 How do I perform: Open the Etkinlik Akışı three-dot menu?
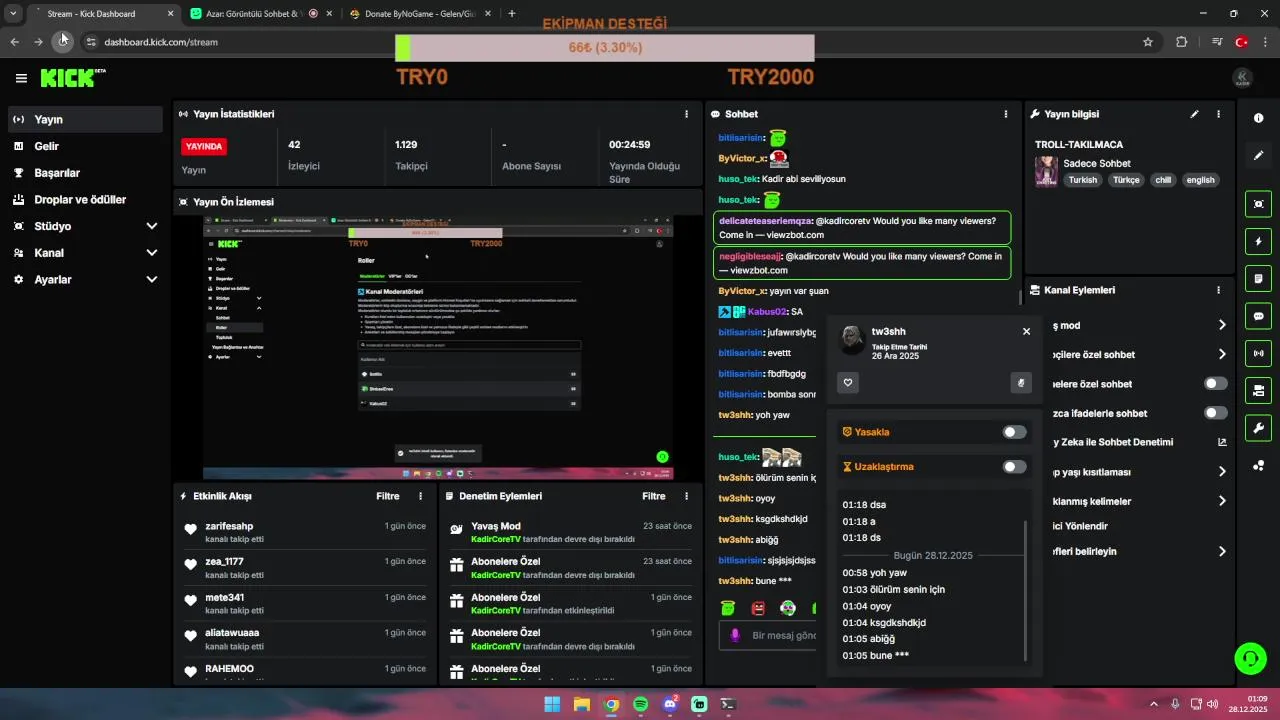pos(420,496)
